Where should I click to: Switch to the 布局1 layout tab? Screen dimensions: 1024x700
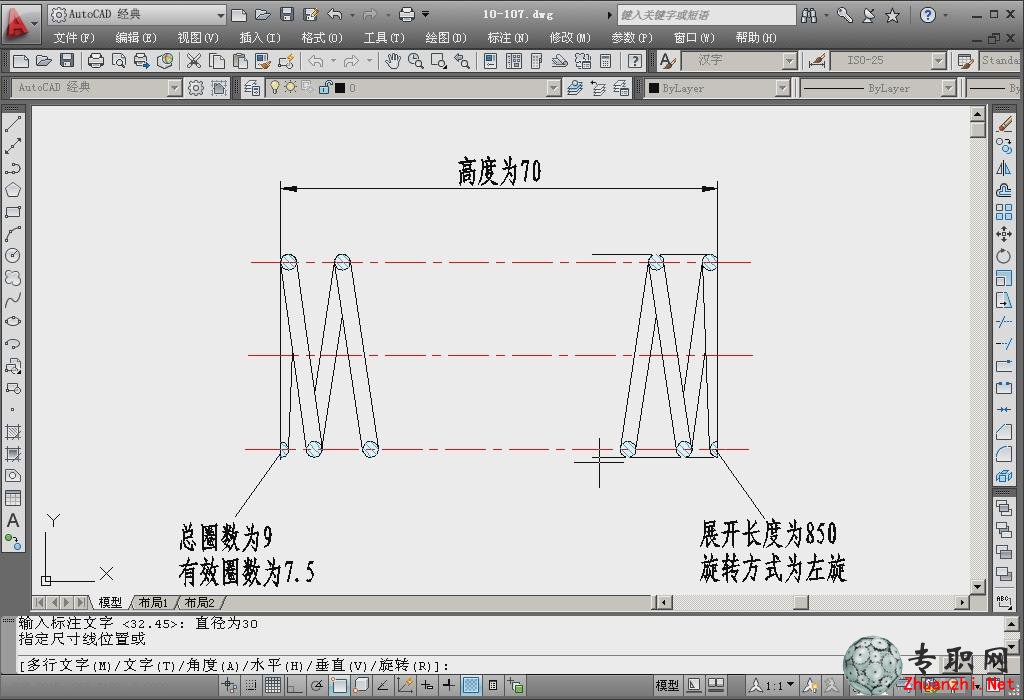point(153,602)
